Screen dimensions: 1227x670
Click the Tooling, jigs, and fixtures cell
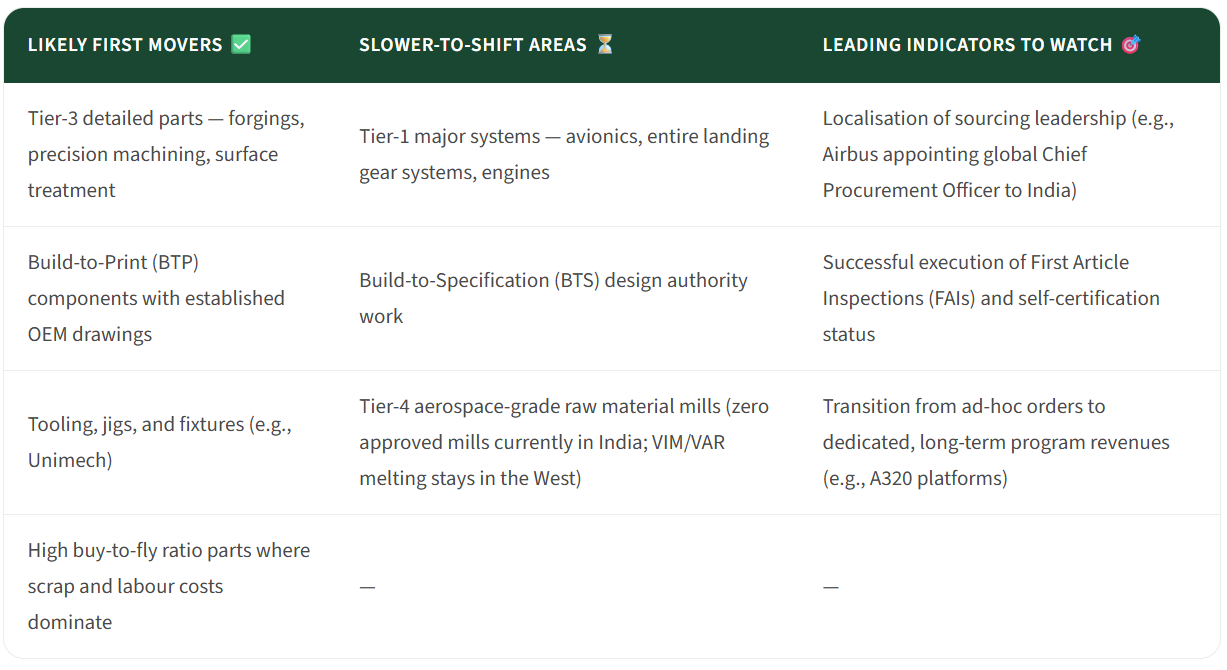point(159,442)
